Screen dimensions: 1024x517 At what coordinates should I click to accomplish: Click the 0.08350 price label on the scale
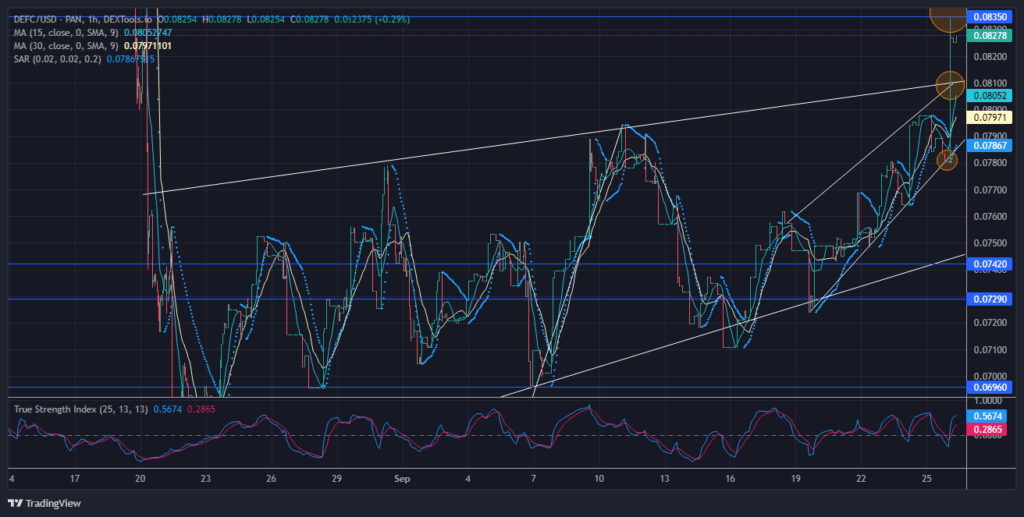(989, 17)
